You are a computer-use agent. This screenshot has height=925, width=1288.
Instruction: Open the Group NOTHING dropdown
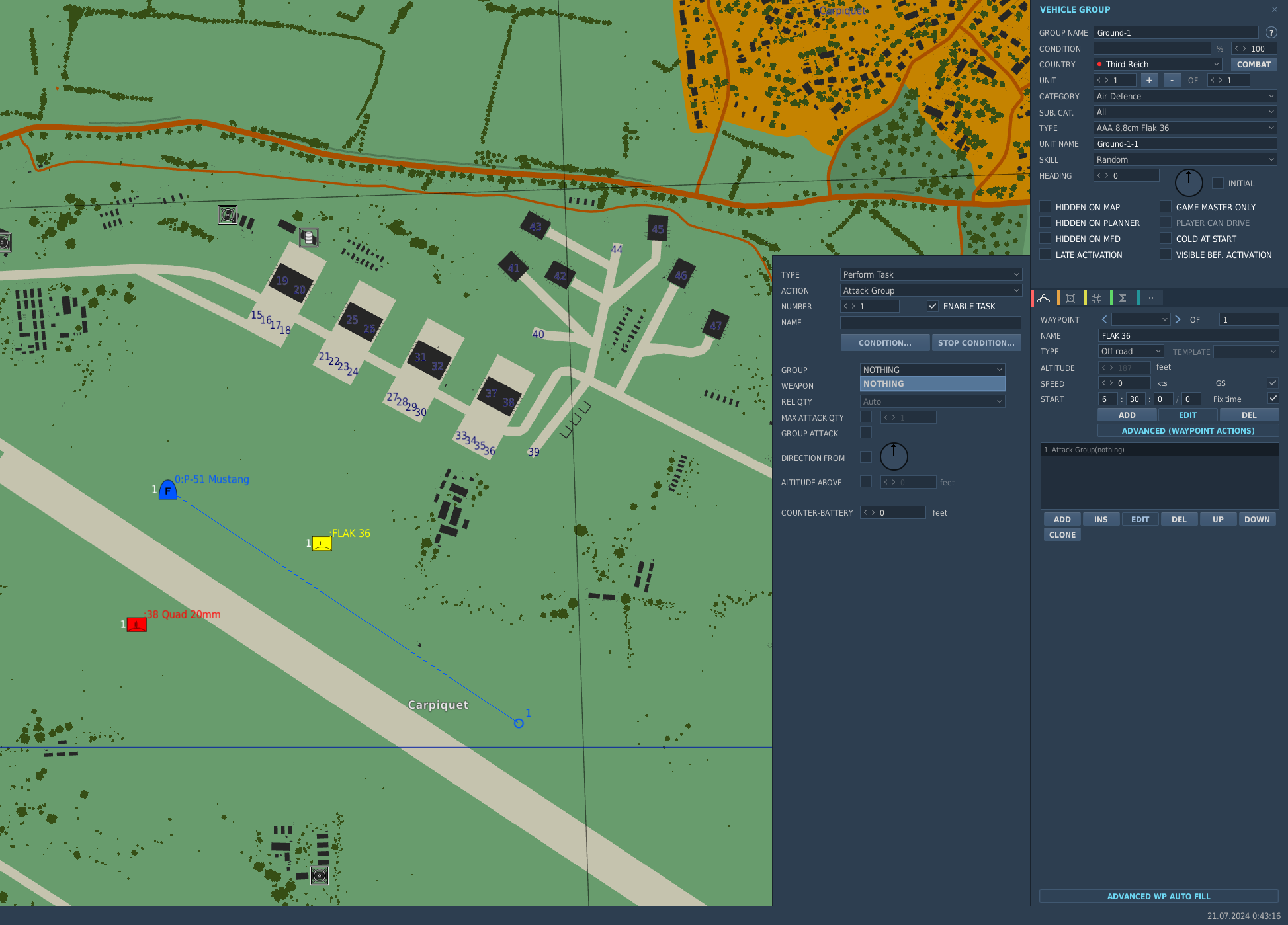[x=933, y=370]
